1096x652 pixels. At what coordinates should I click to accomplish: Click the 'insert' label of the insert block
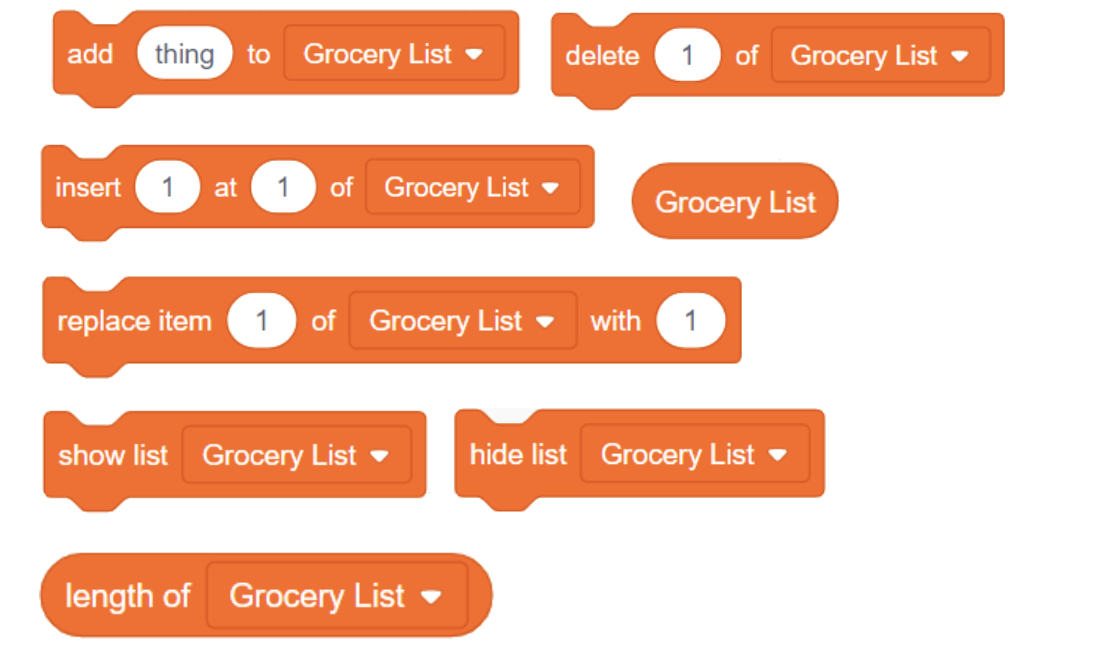pos(88,187)
